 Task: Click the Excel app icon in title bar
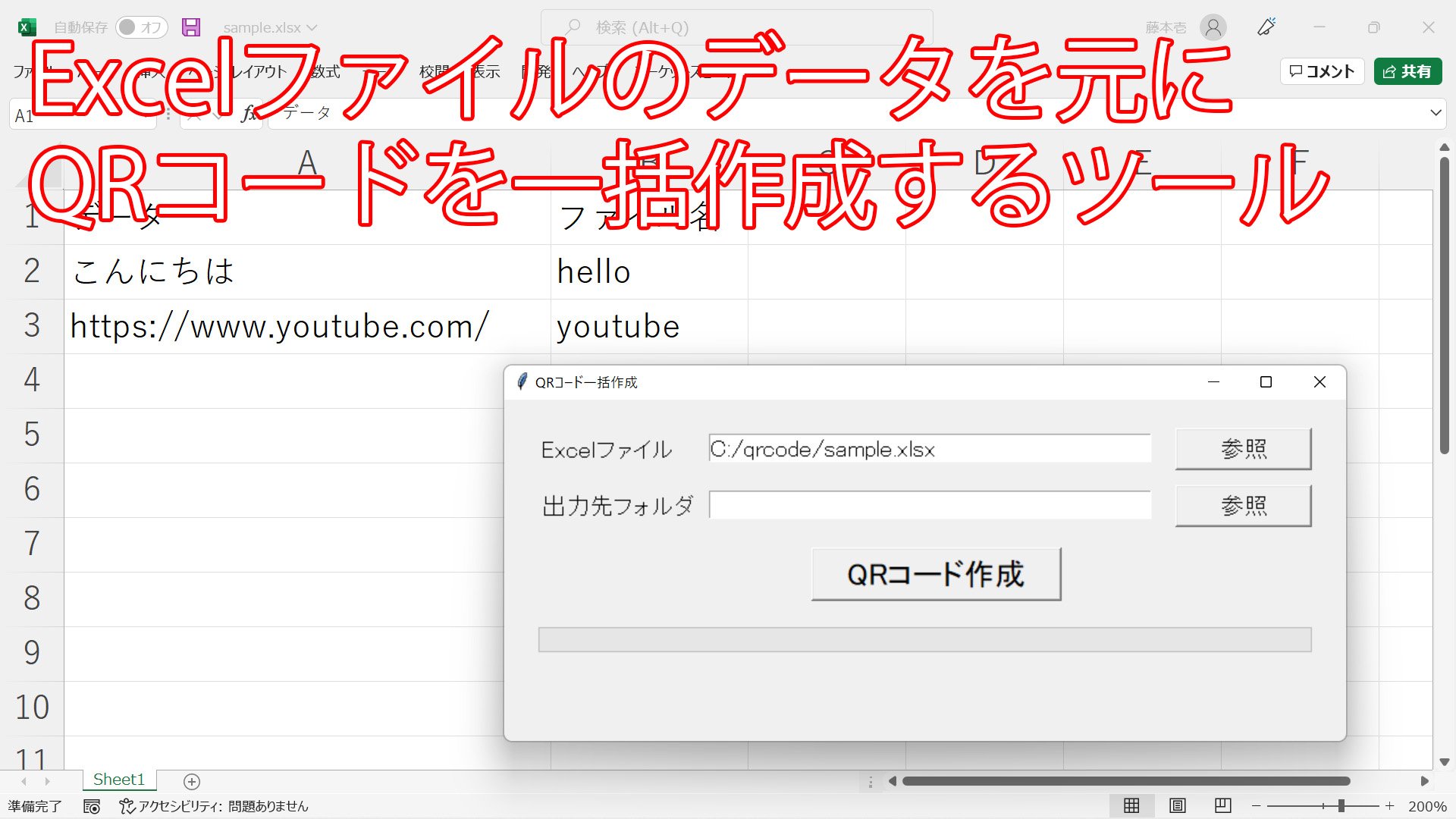point(27,27)
